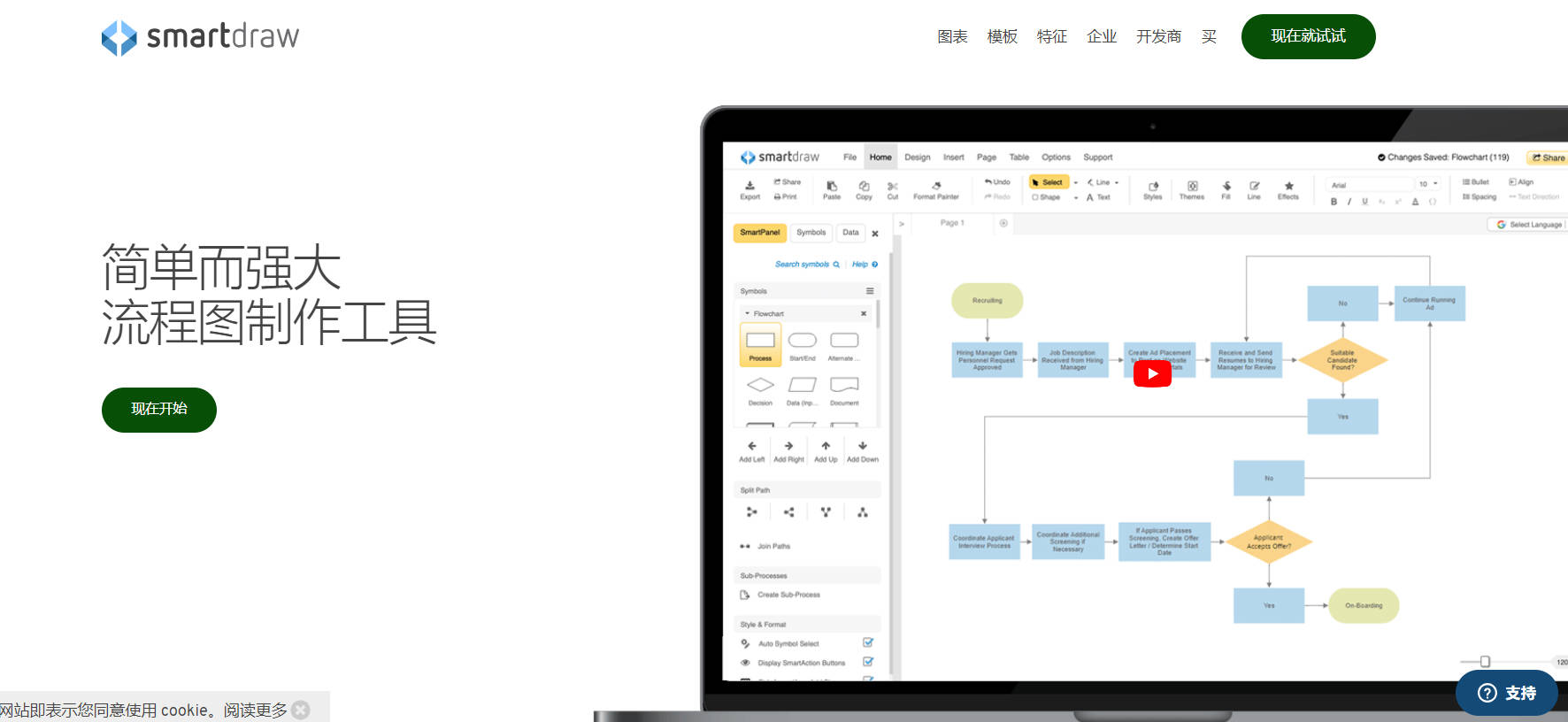Open the Shape tool dropdown arrow
Viewport: 1568px width, 722px height.
point(1076,197)
